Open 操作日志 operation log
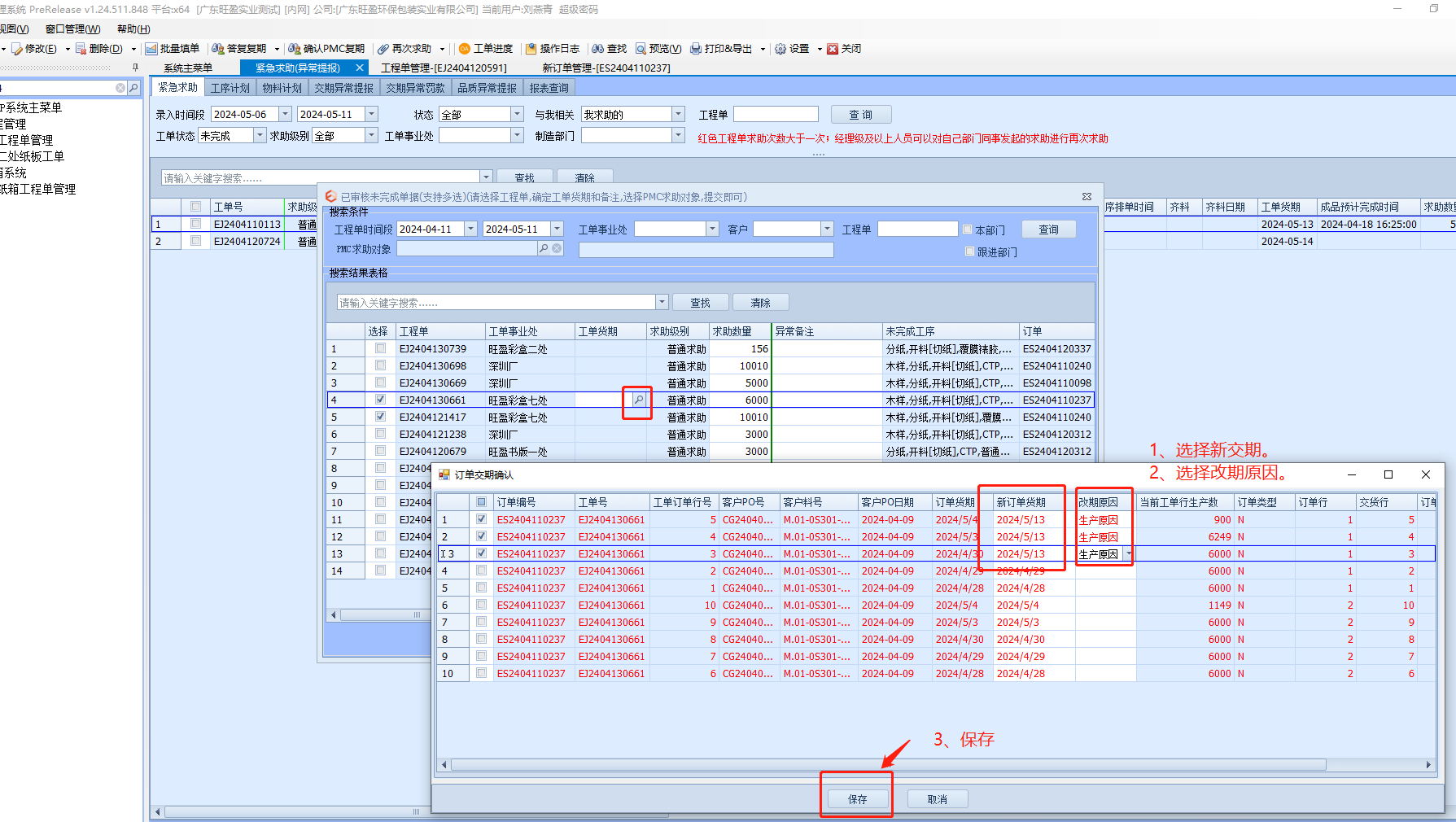The height and width of the screenshot is (822, 1456). pos(553,49)
